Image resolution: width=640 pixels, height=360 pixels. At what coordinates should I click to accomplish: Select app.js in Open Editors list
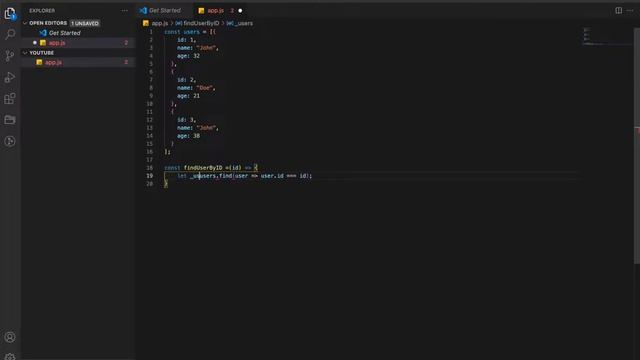(57, 43)
